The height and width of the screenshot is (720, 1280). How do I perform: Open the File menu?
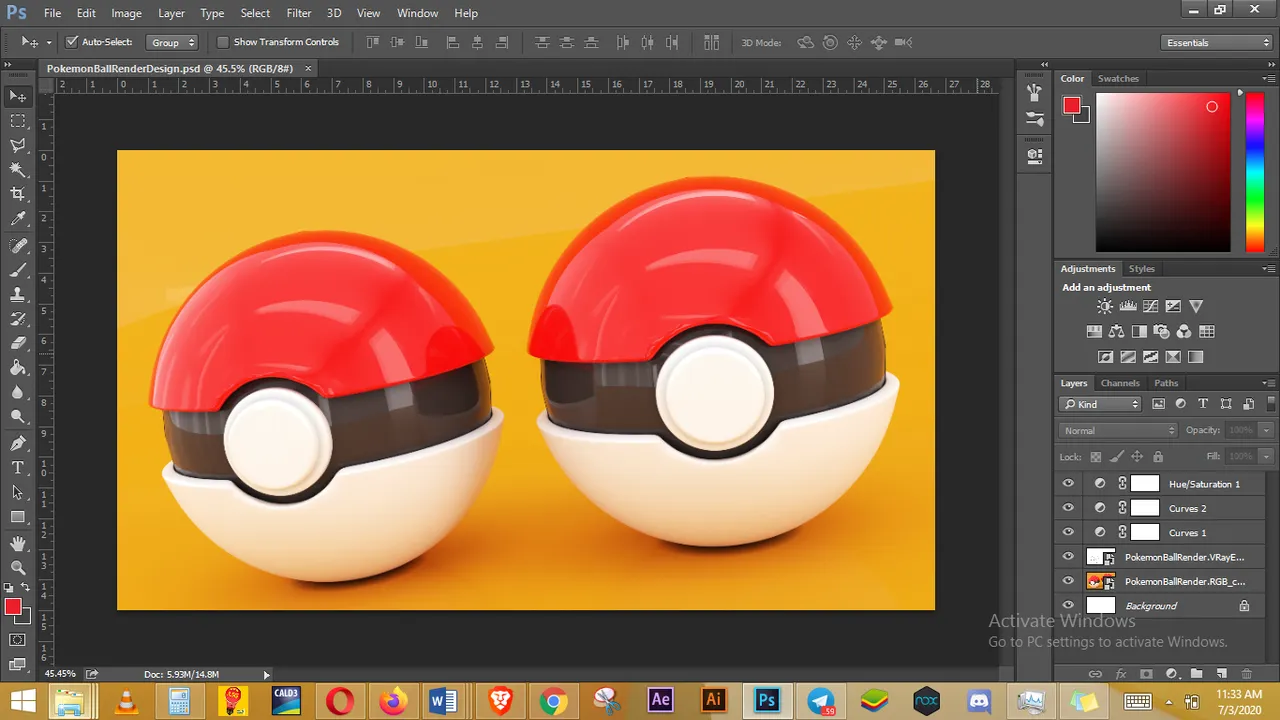(53, 13)
